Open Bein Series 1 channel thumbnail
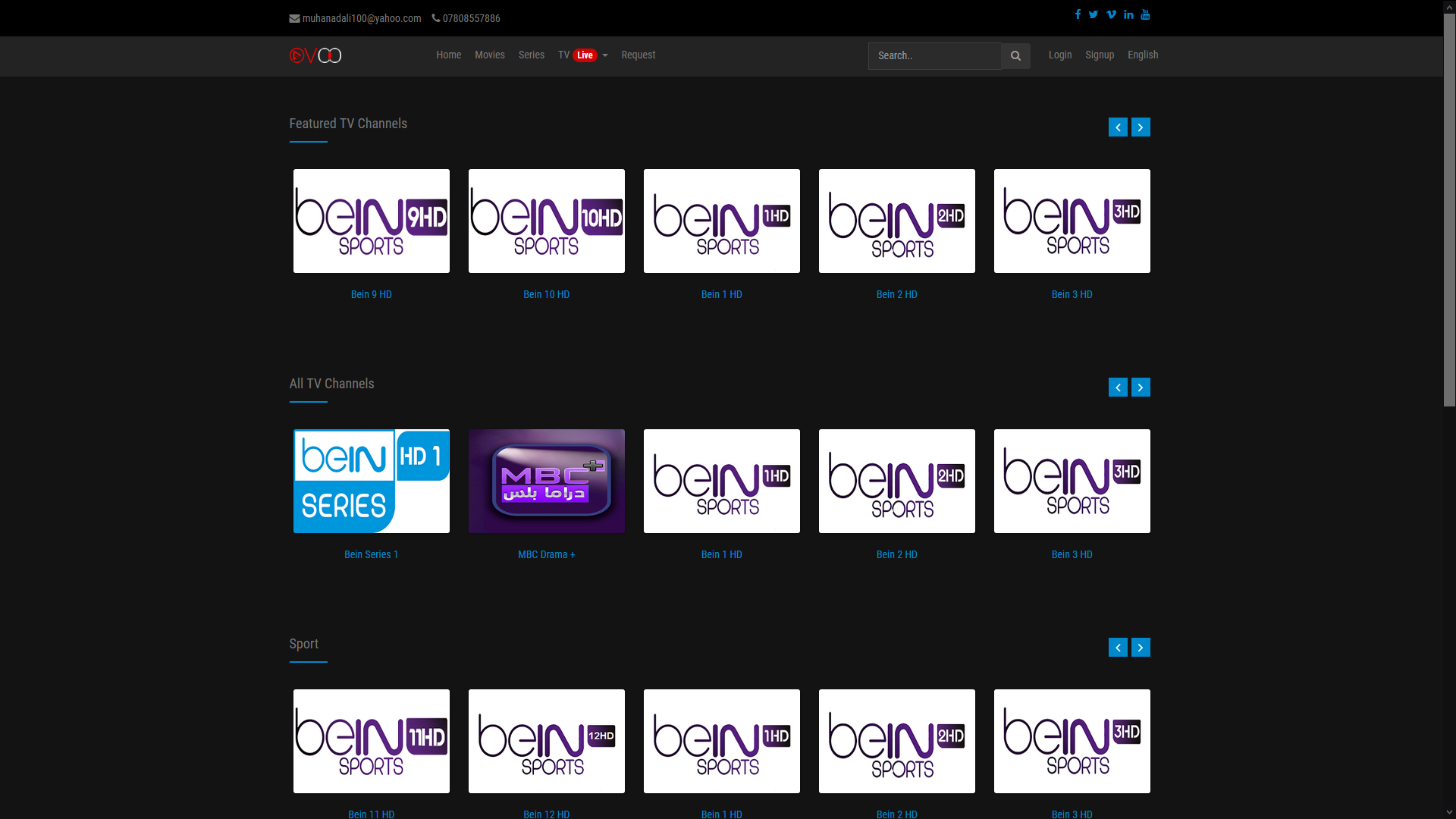 click(371, 481)
